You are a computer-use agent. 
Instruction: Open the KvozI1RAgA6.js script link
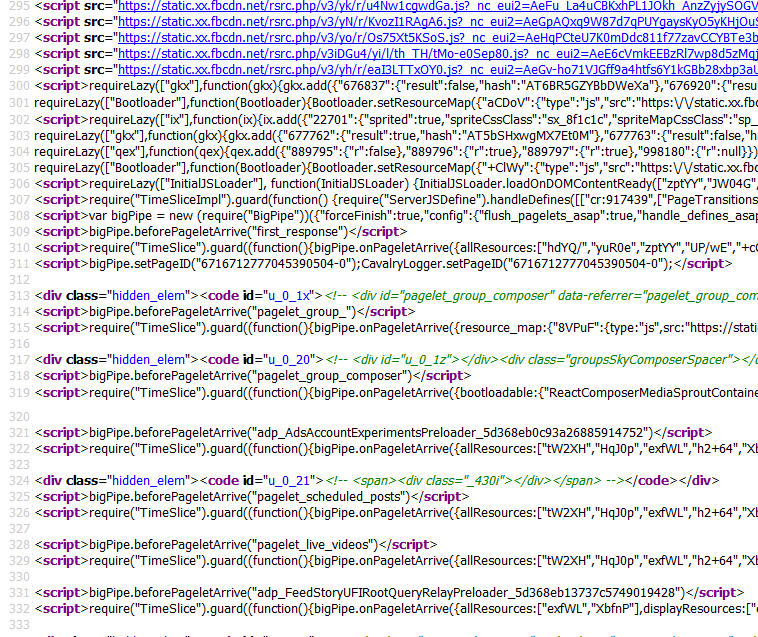(x=437, y=22)
